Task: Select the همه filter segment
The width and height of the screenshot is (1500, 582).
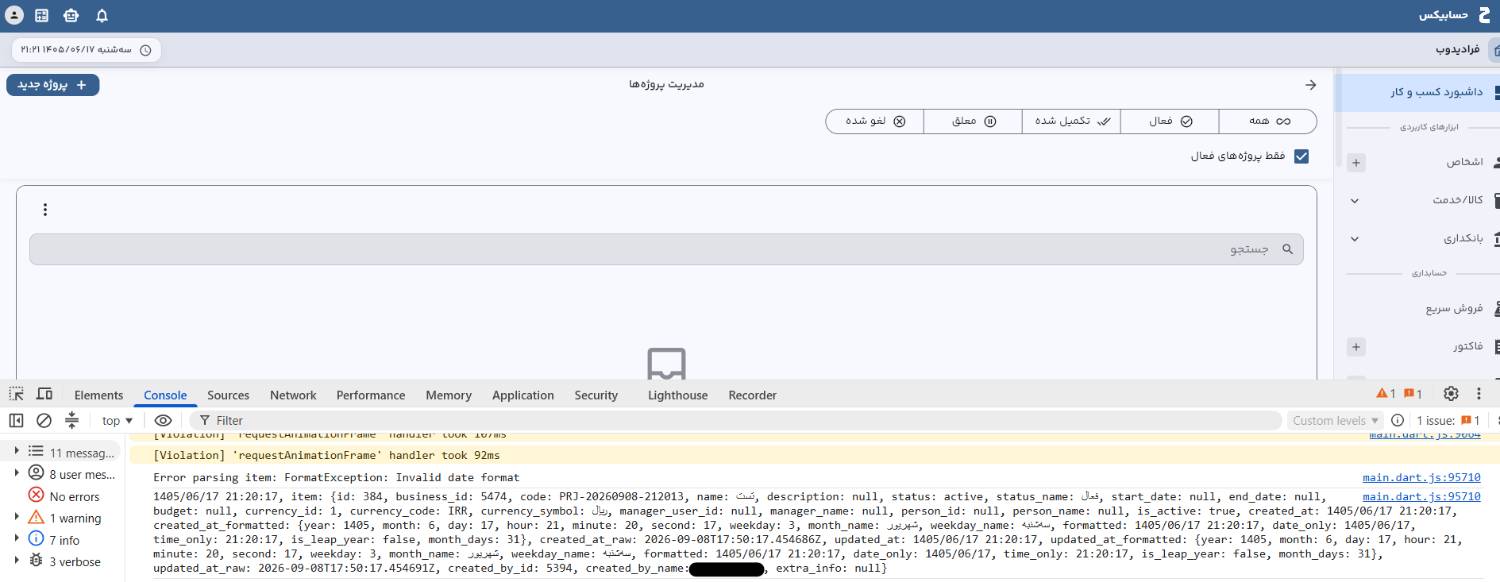Action: (1268, 121)
